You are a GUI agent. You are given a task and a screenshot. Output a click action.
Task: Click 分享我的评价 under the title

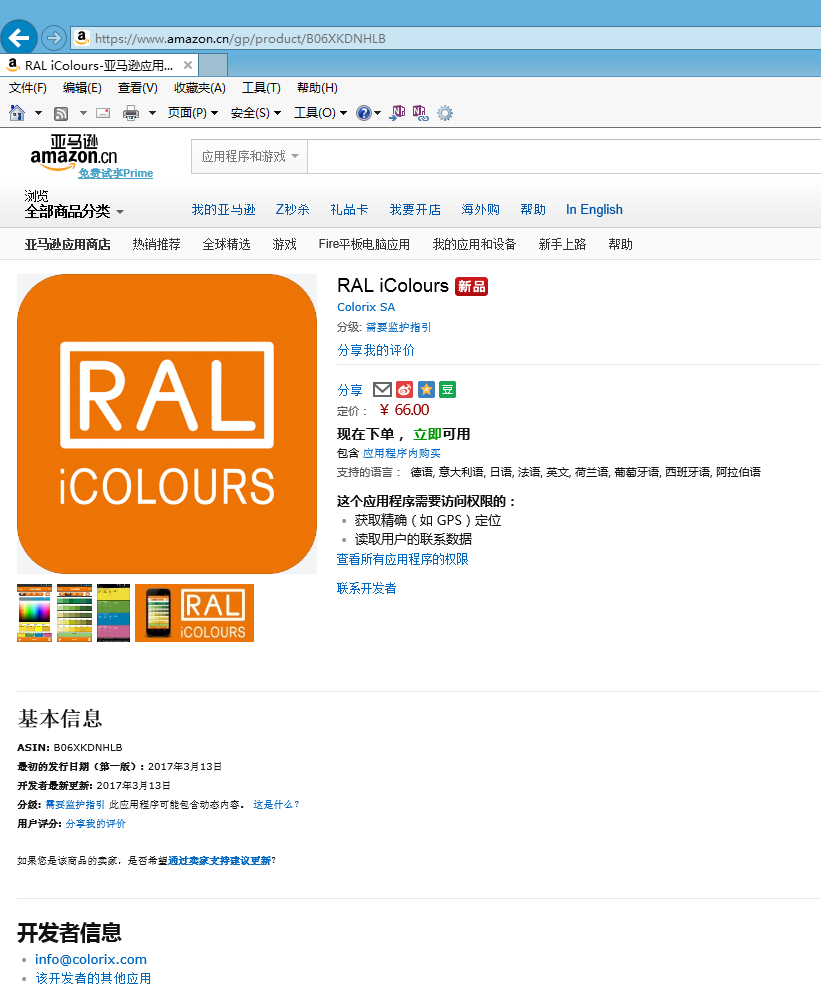point(376,350)
